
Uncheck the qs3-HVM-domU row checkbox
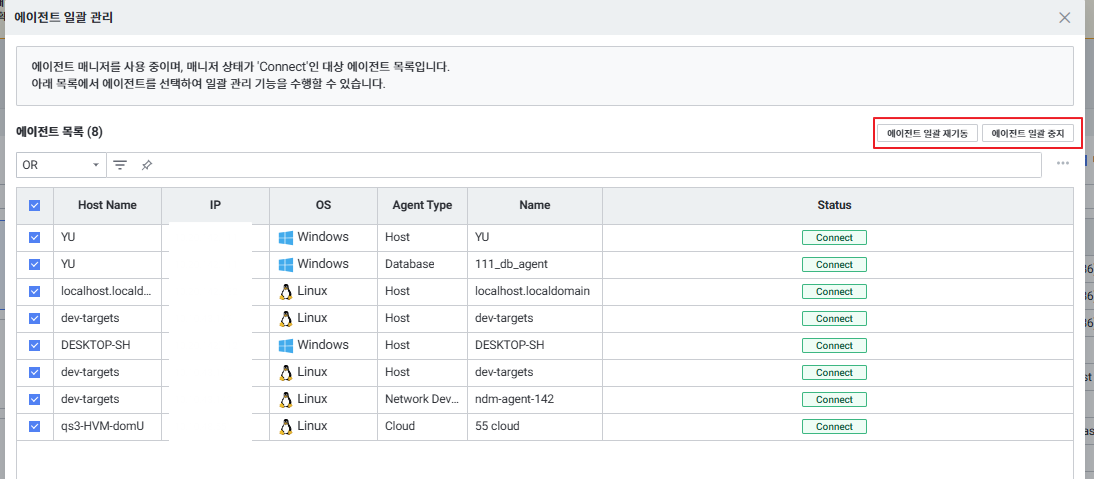point(35,426)
